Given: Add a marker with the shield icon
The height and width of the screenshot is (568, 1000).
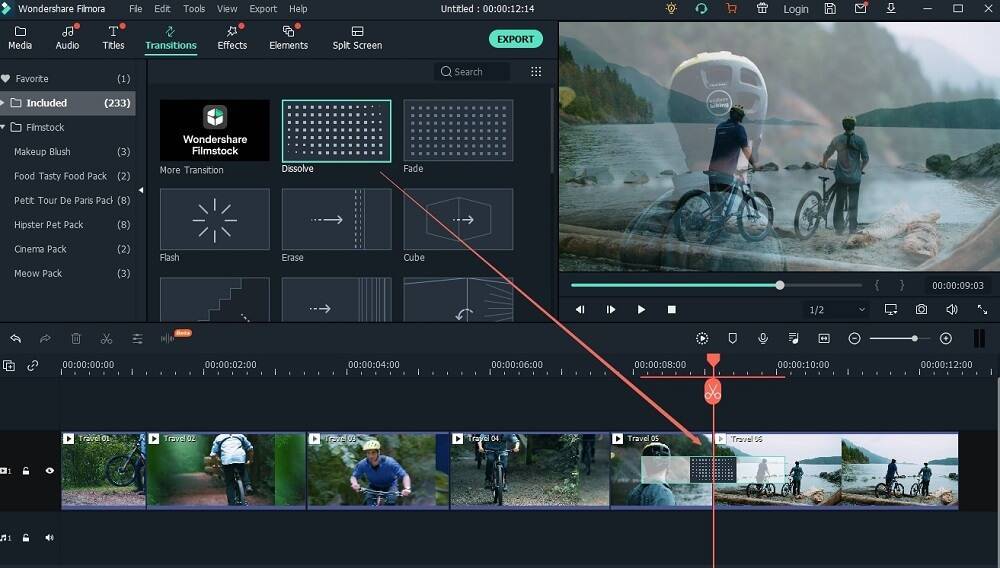Looking at the screenshot, I should pos(732,339).
